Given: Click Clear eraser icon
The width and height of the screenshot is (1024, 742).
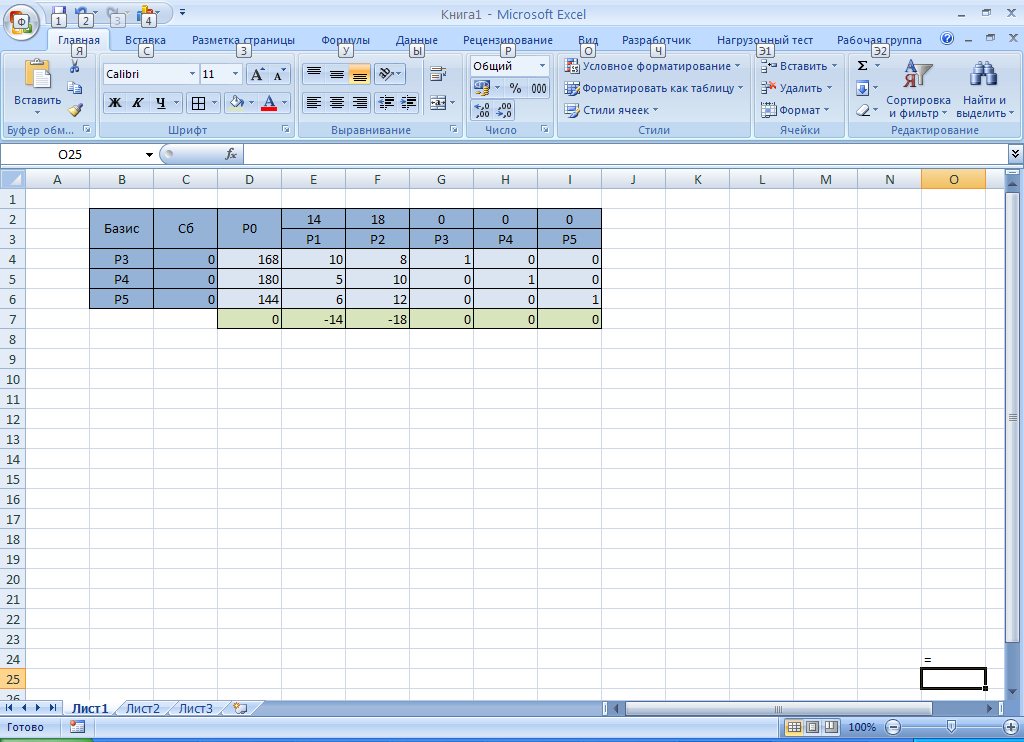Looking at the screenshot, I should point(863,110).
